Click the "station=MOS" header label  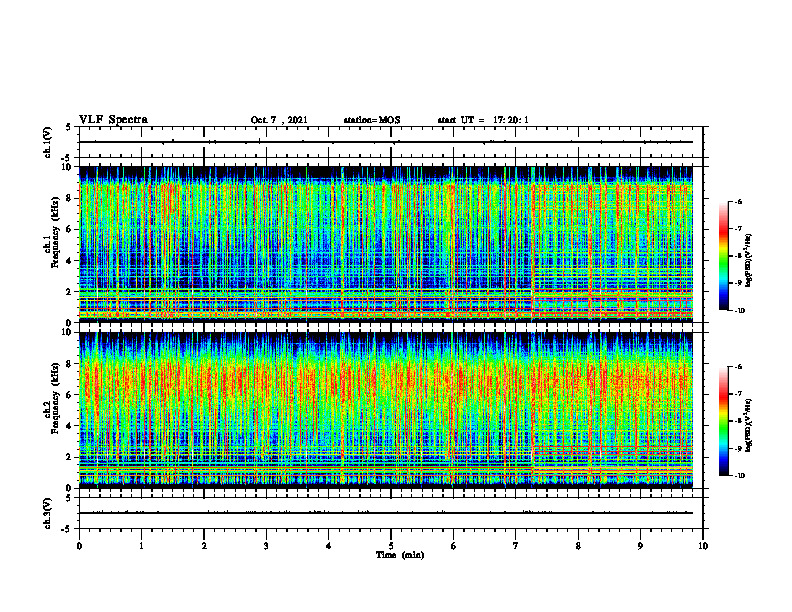(x=372, y=120)
